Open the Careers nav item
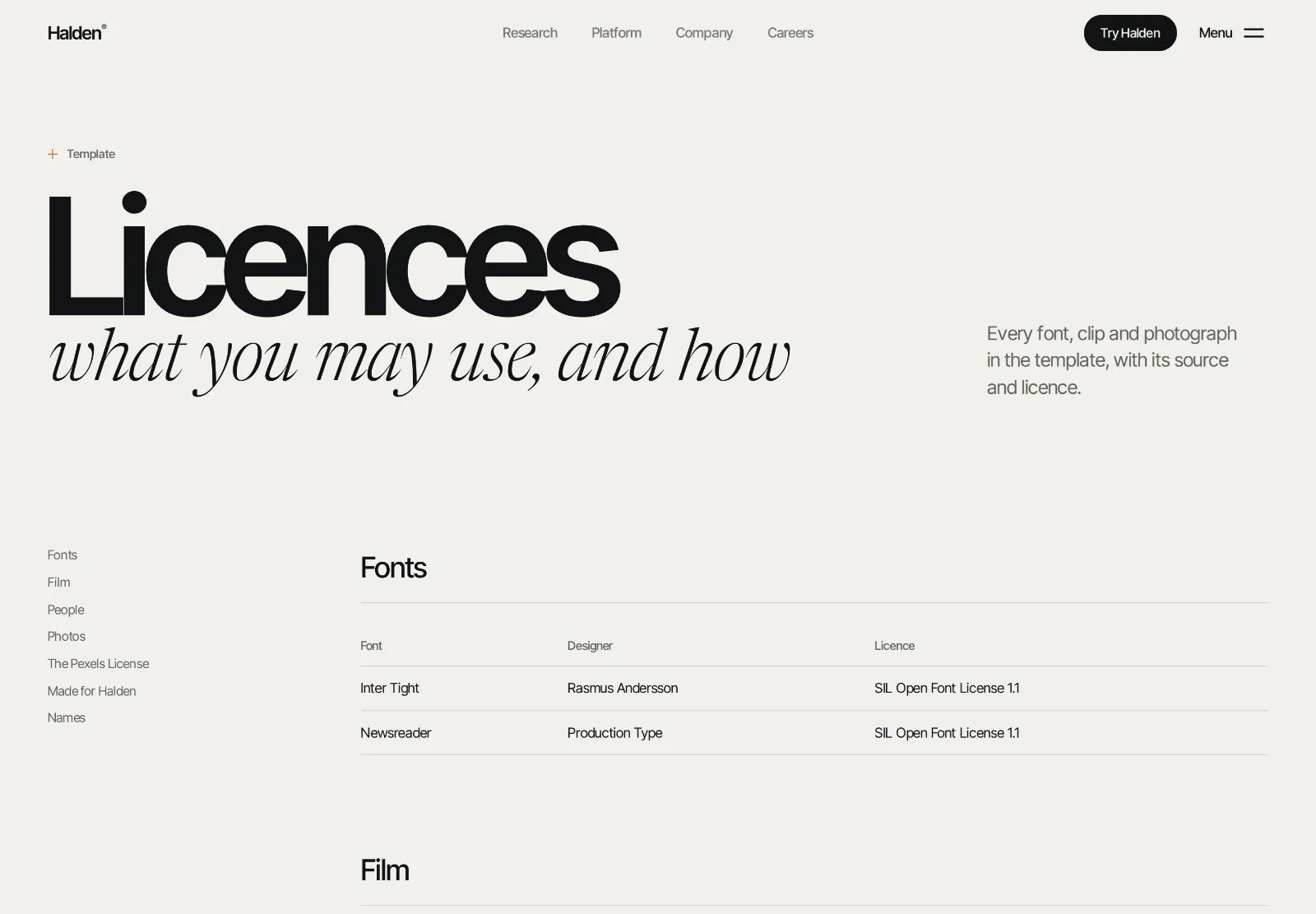Viewport: 1316px width, 914px height. pyautogui.click(x=790, y=33)
